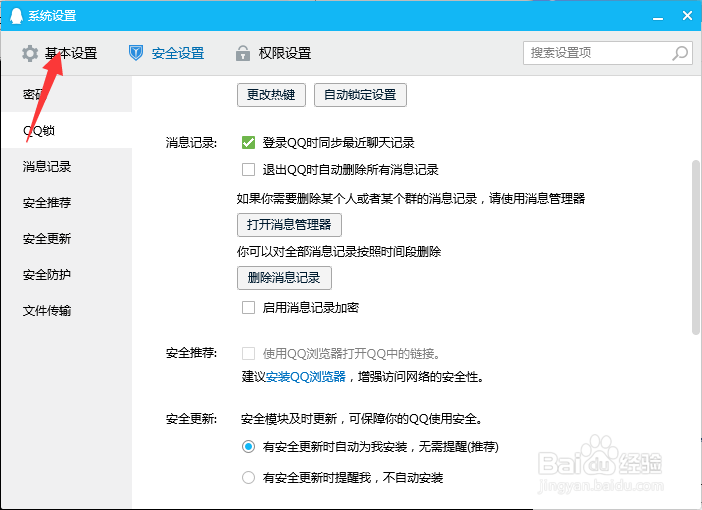Click the 搜索设置项 search field
The image size is (702, 510).
(608, 53)
